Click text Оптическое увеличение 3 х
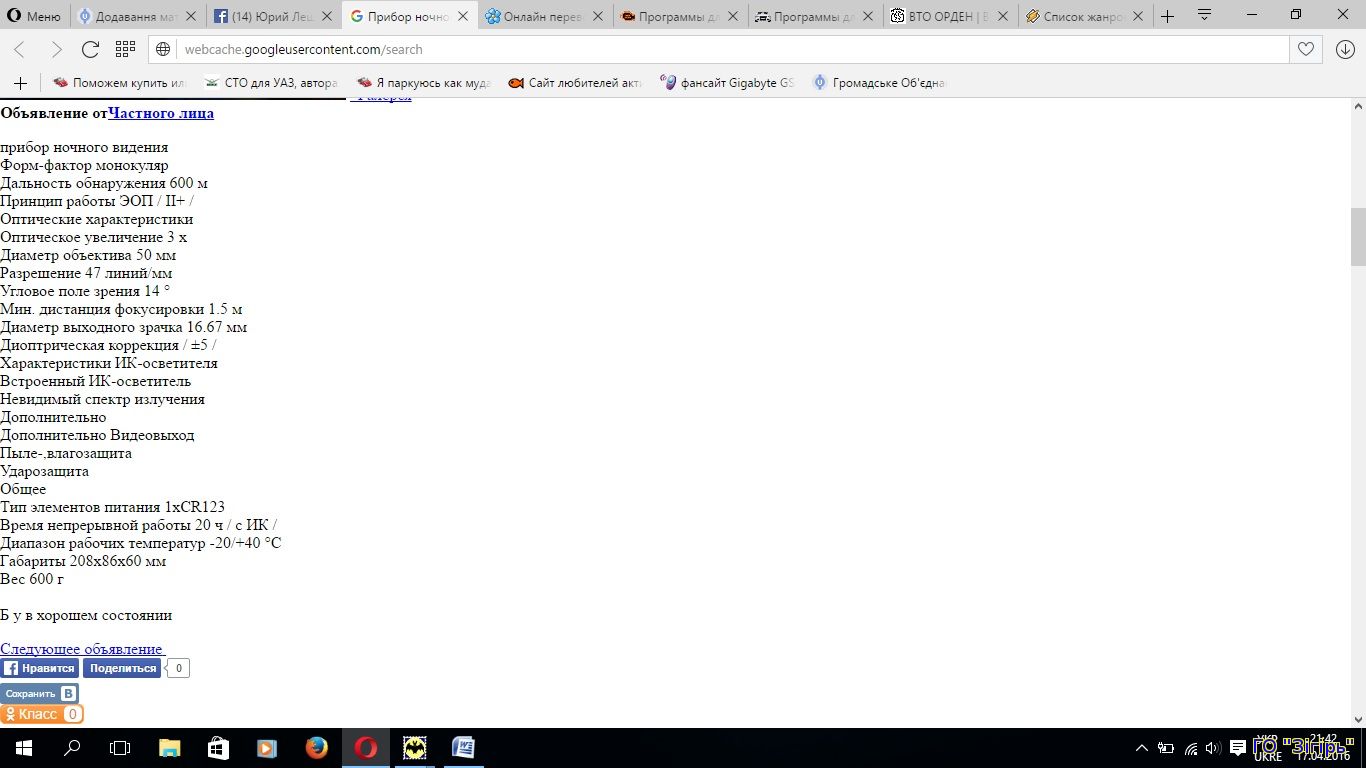 tap(94, 237)
